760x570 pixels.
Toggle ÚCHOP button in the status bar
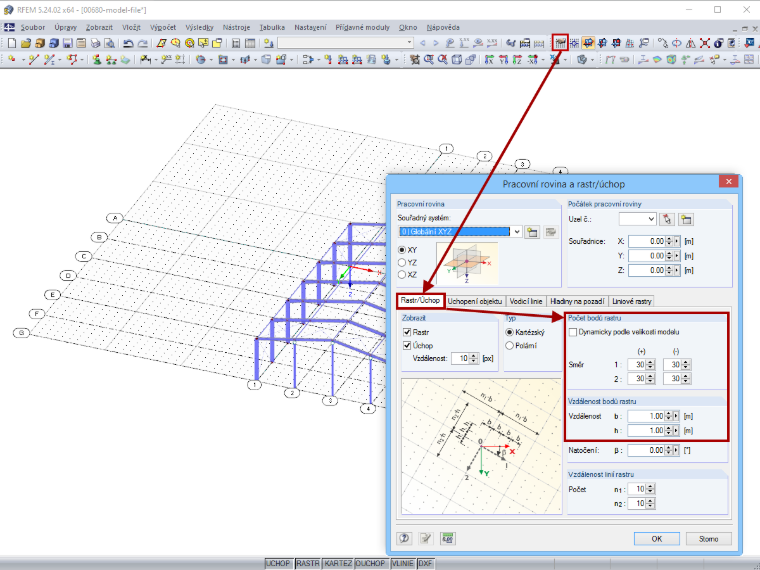[x=278, y=563]
